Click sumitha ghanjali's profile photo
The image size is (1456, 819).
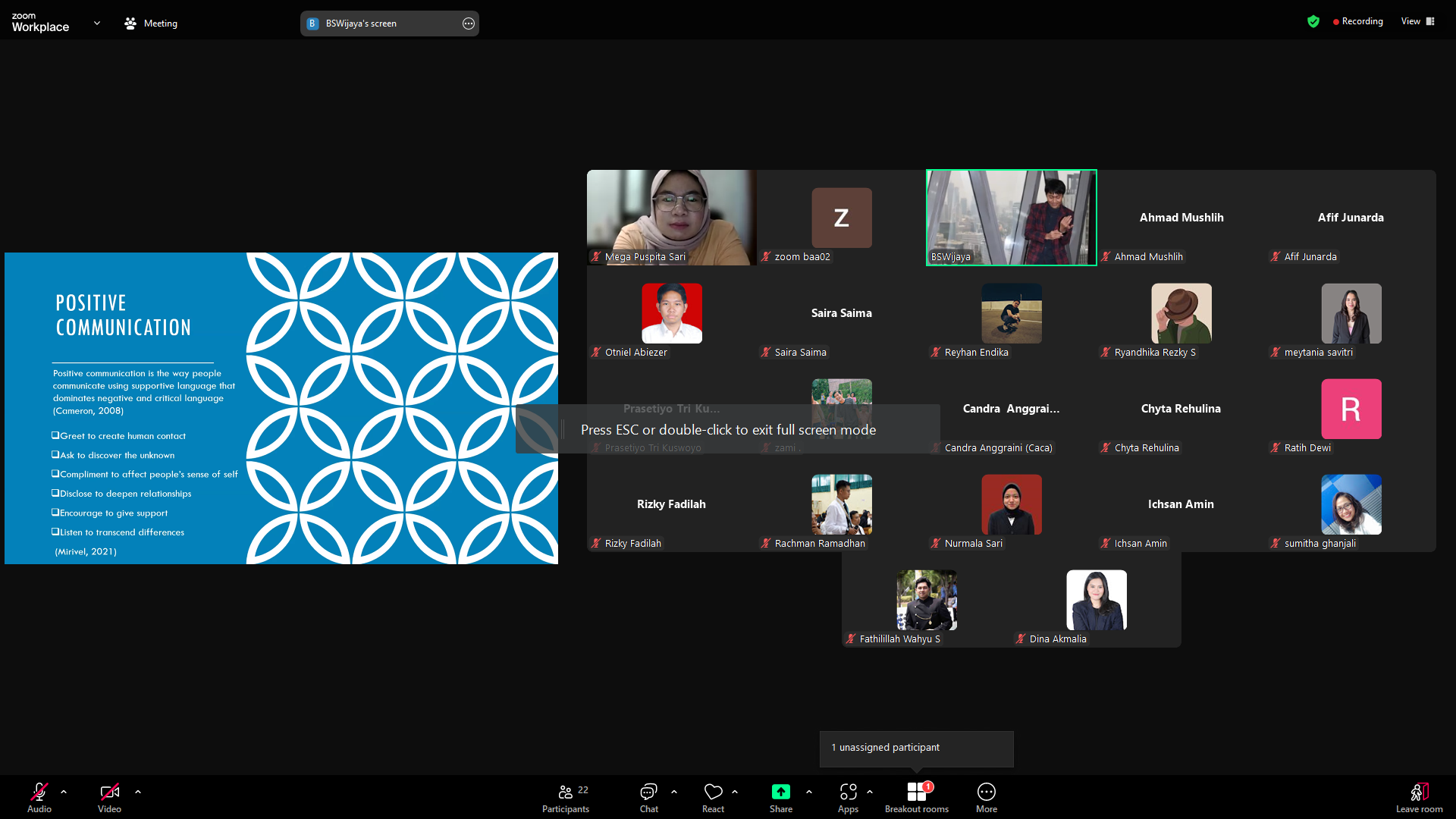(x=1351, y=504)
